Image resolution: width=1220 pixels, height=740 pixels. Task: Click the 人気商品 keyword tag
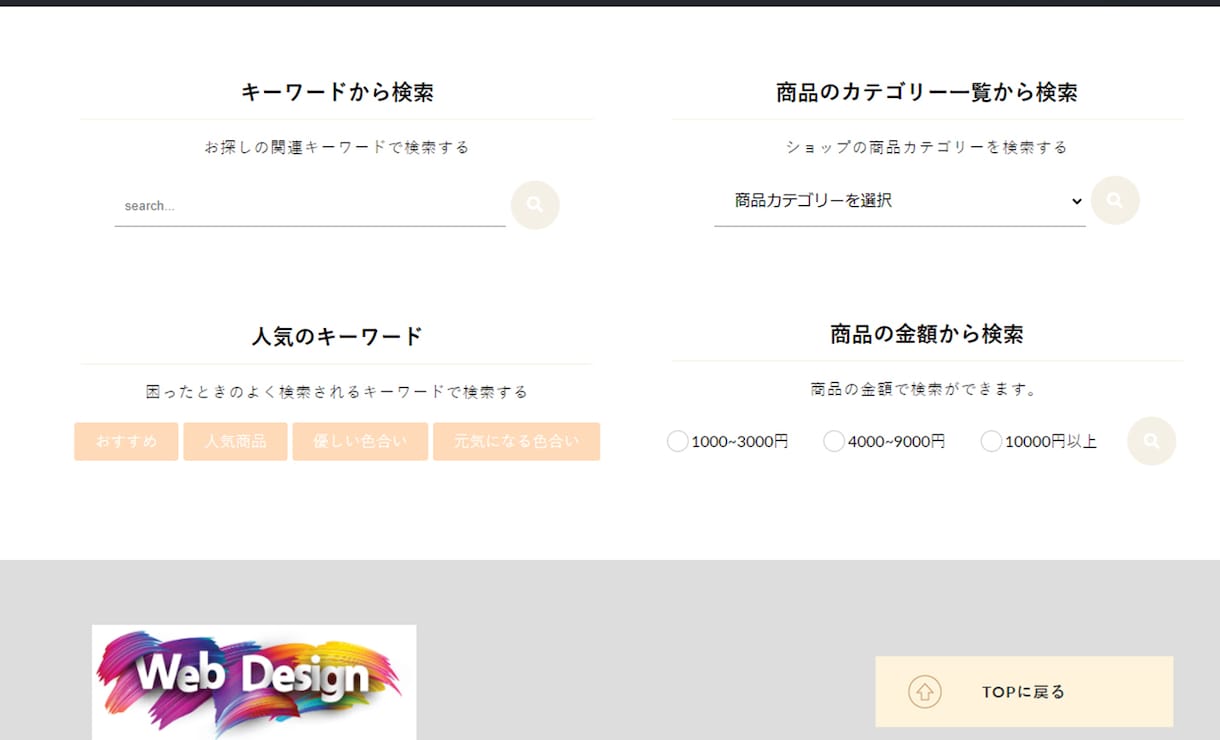tap(235, 441)
